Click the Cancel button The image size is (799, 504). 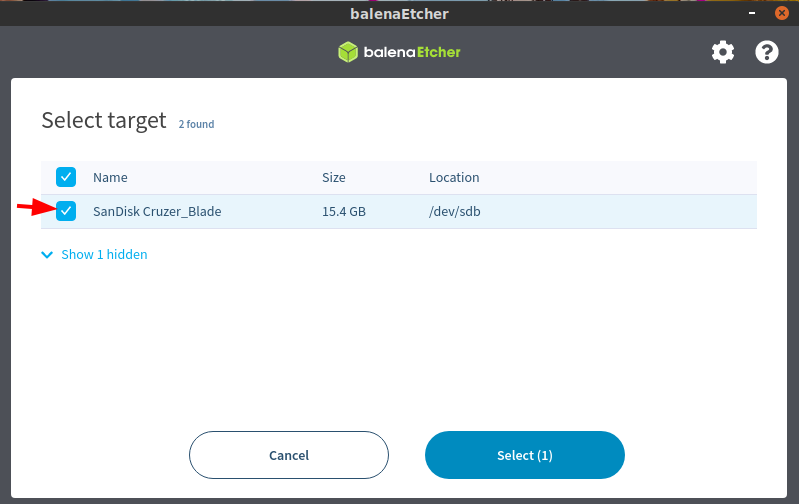[x=289, y=455]
